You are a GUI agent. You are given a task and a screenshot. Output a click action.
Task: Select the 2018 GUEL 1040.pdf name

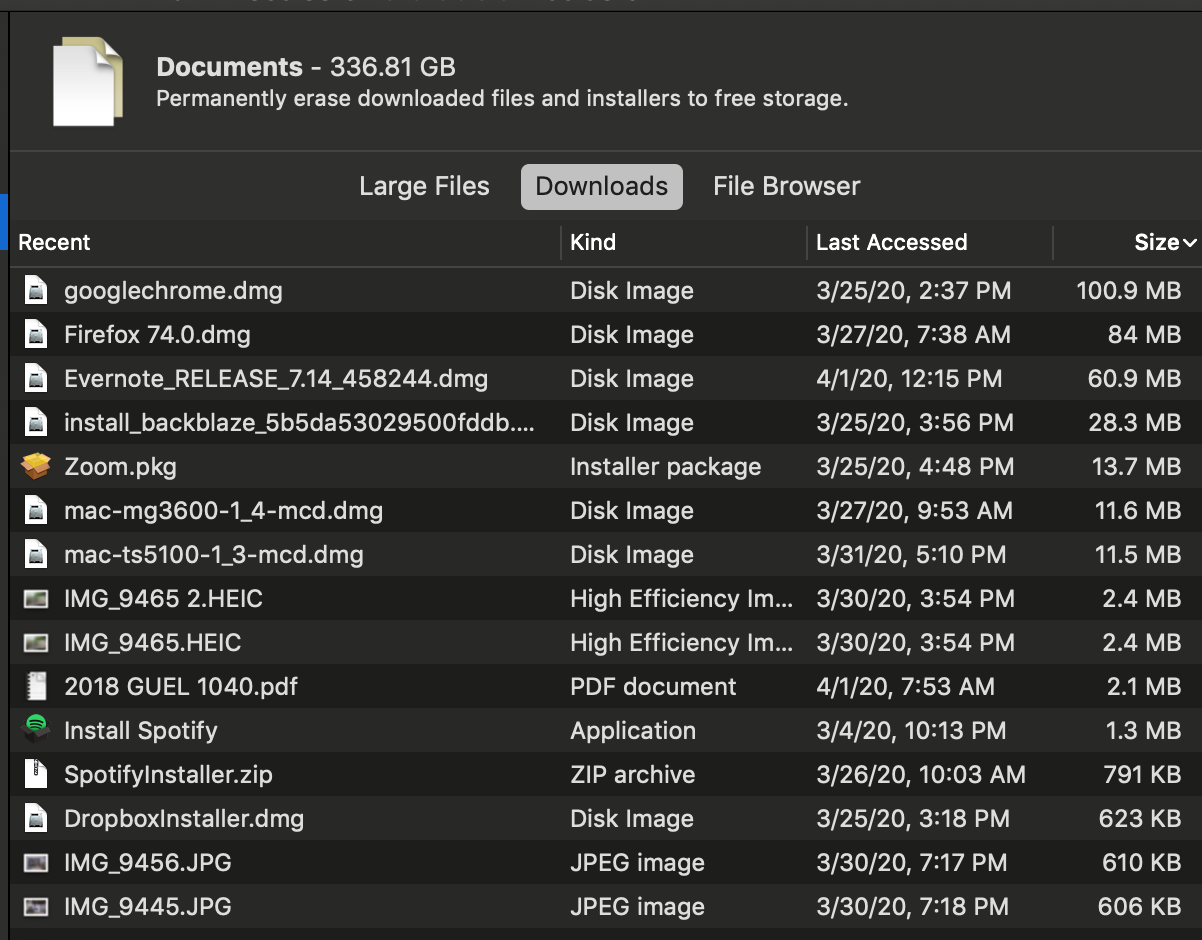coord(180,687)
